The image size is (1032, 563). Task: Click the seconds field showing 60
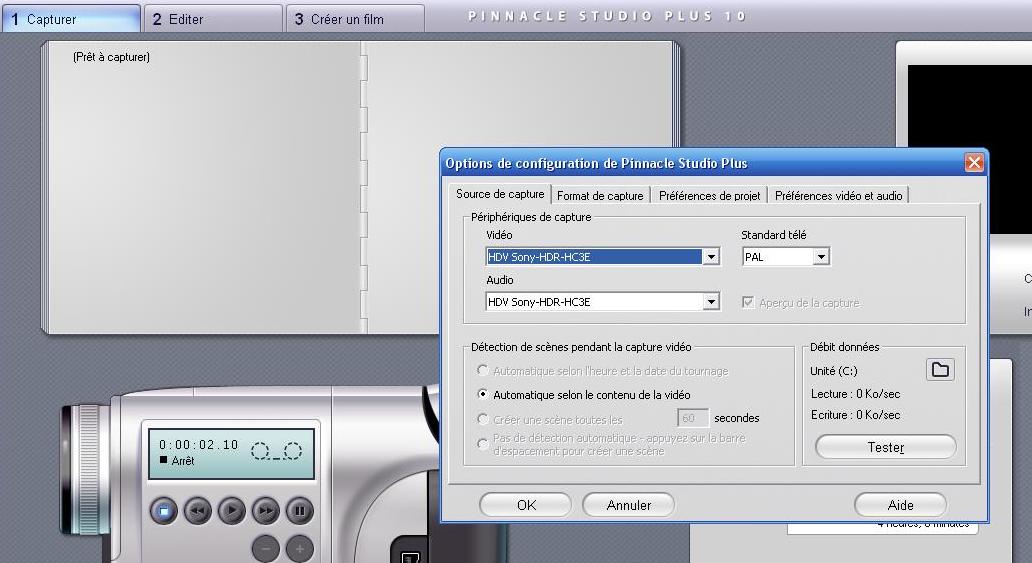693,418
